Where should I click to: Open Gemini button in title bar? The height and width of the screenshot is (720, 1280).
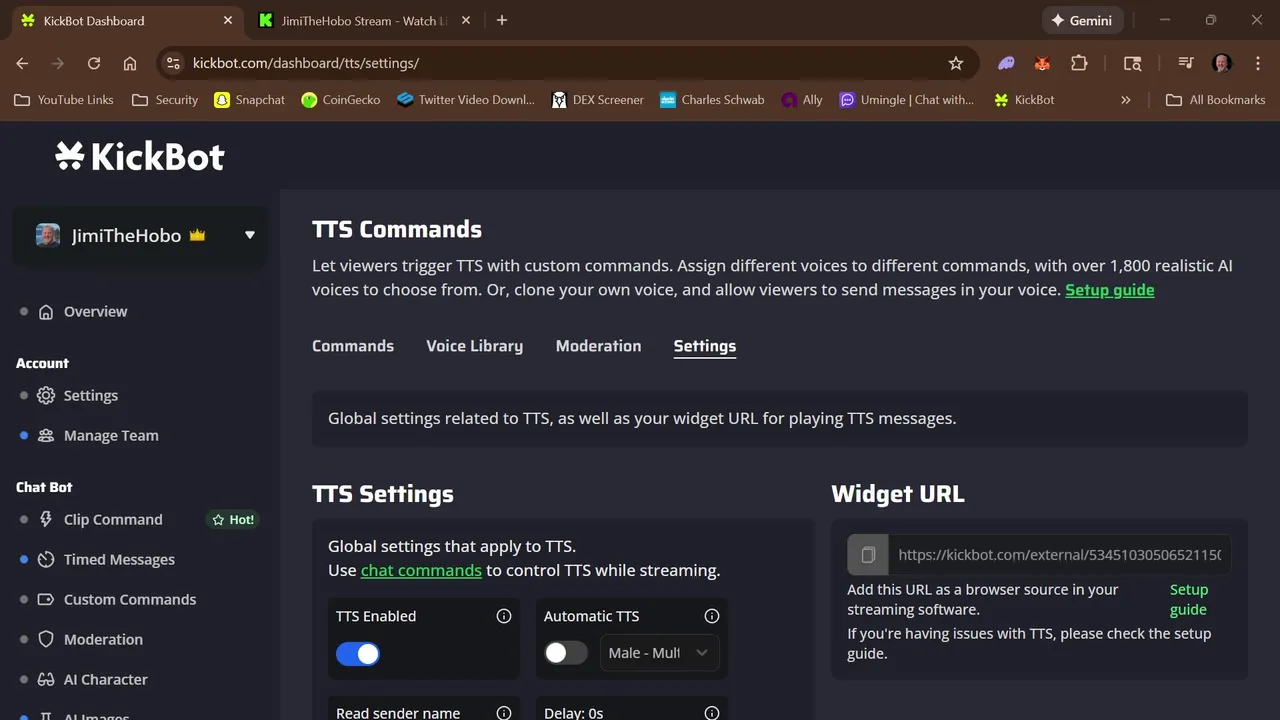(1082, 20)
